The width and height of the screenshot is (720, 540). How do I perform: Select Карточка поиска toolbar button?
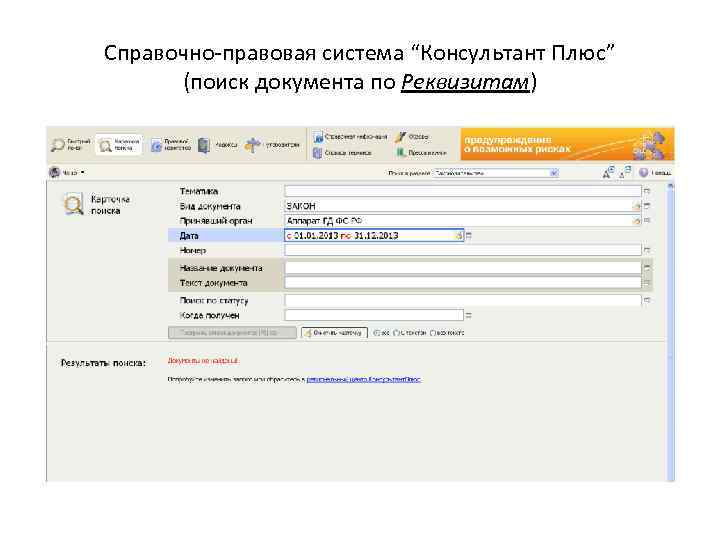pos(119,145)
